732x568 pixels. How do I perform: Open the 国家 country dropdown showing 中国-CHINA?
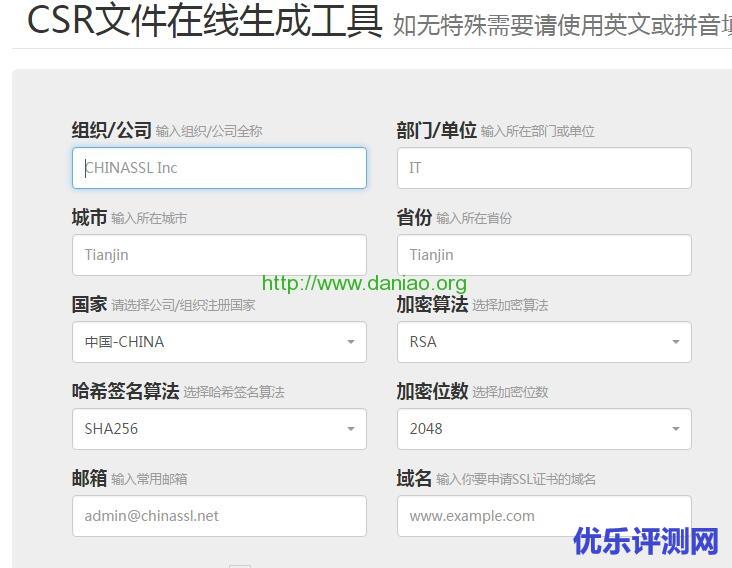219,342
